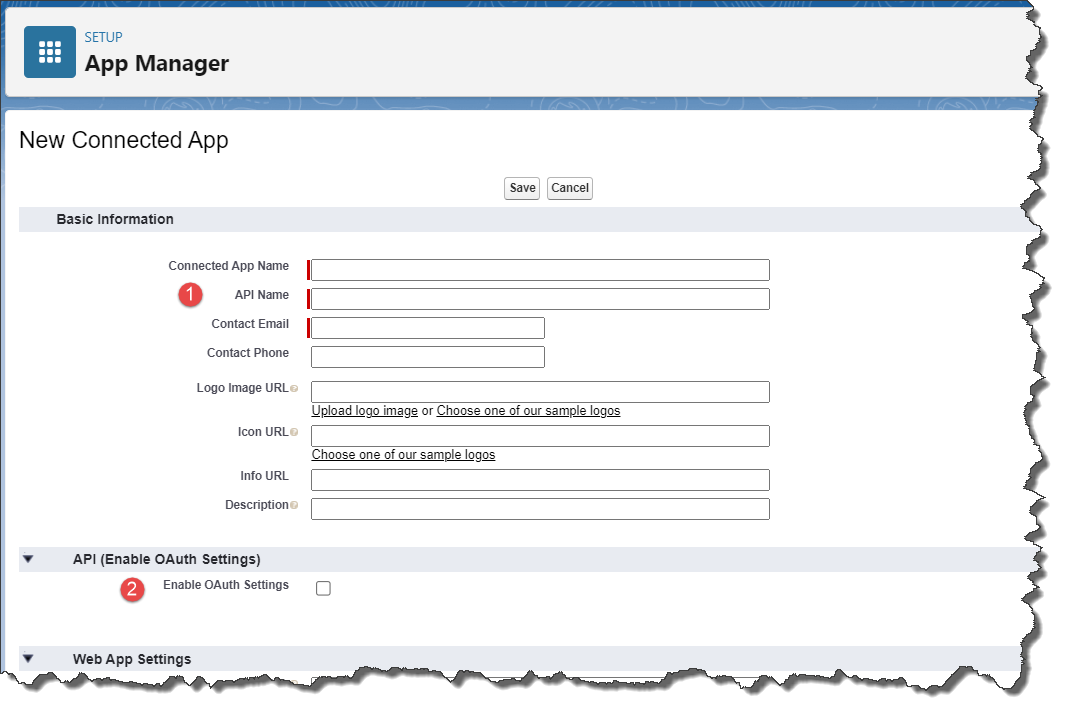This screenshot has height=713, width=1068.
Task: Click the Logo Image URL help icon
Action: (x=294, y=388)
